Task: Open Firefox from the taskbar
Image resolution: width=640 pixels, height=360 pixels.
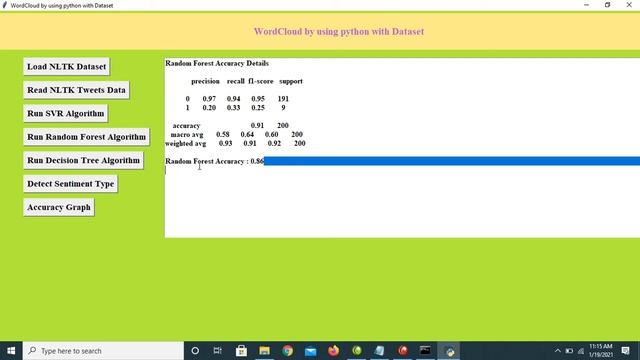Action: 333,351
